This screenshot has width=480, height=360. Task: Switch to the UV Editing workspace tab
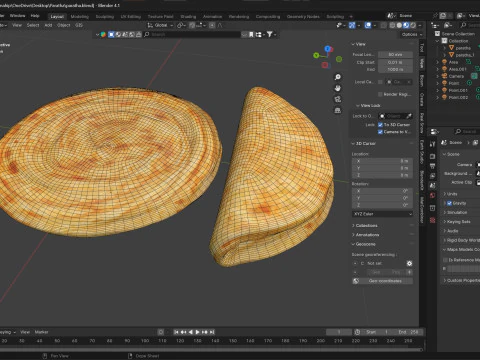point(131,16)
